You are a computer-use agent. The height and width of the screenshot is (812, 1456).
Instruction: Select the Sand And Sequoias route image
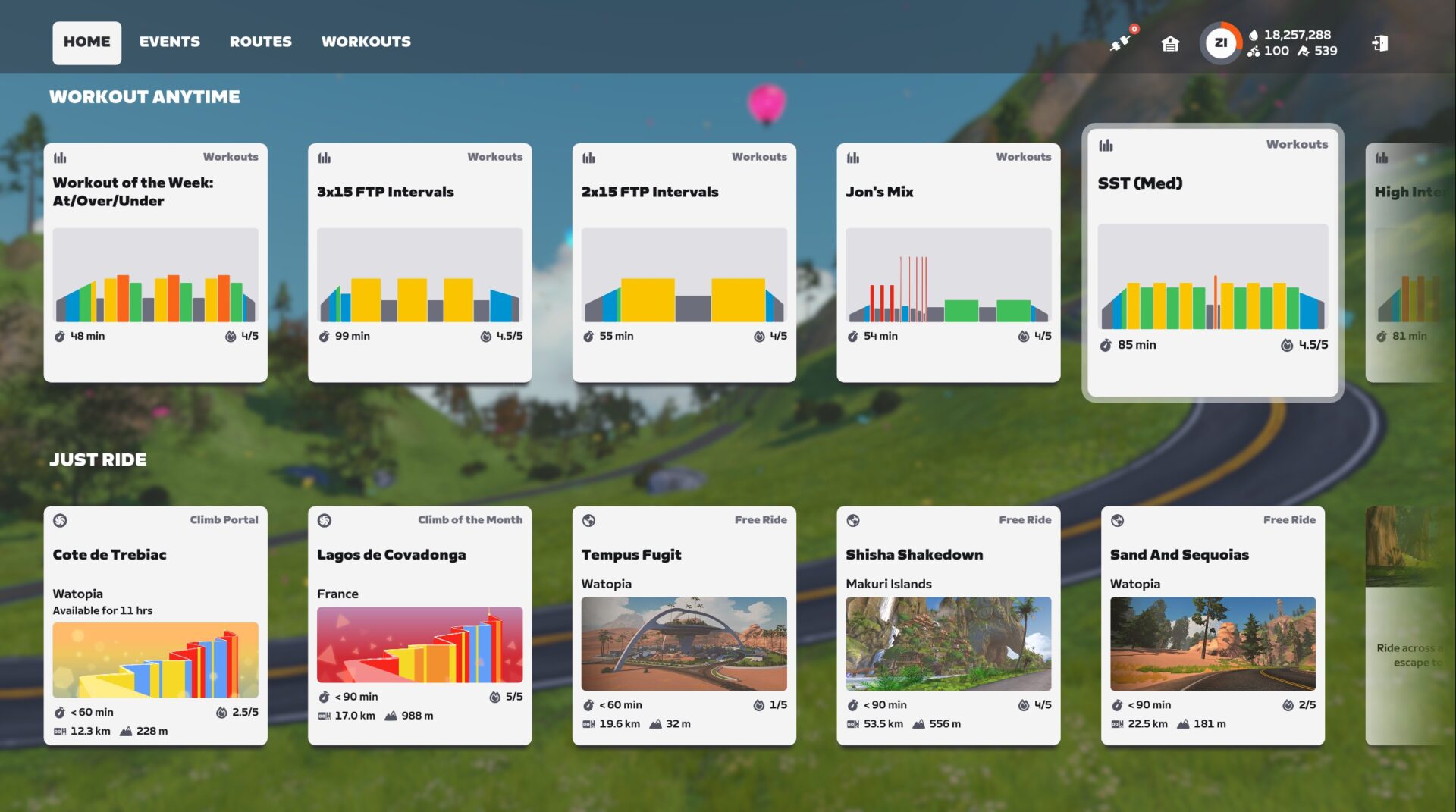point(1212,643)
